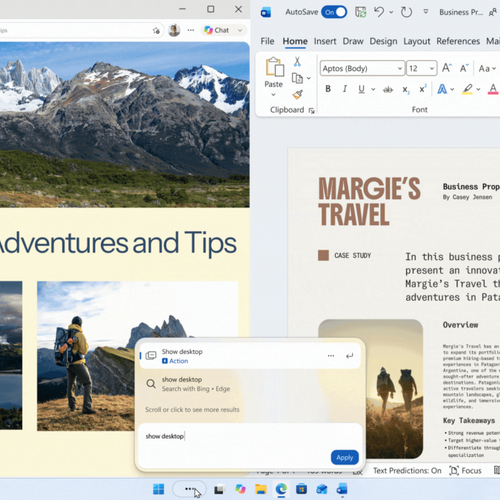Image resolution: width=500 pixels, height=500 pixels.
Task: Click the two hikers sunset image in Word
Action: coord(371,389)
